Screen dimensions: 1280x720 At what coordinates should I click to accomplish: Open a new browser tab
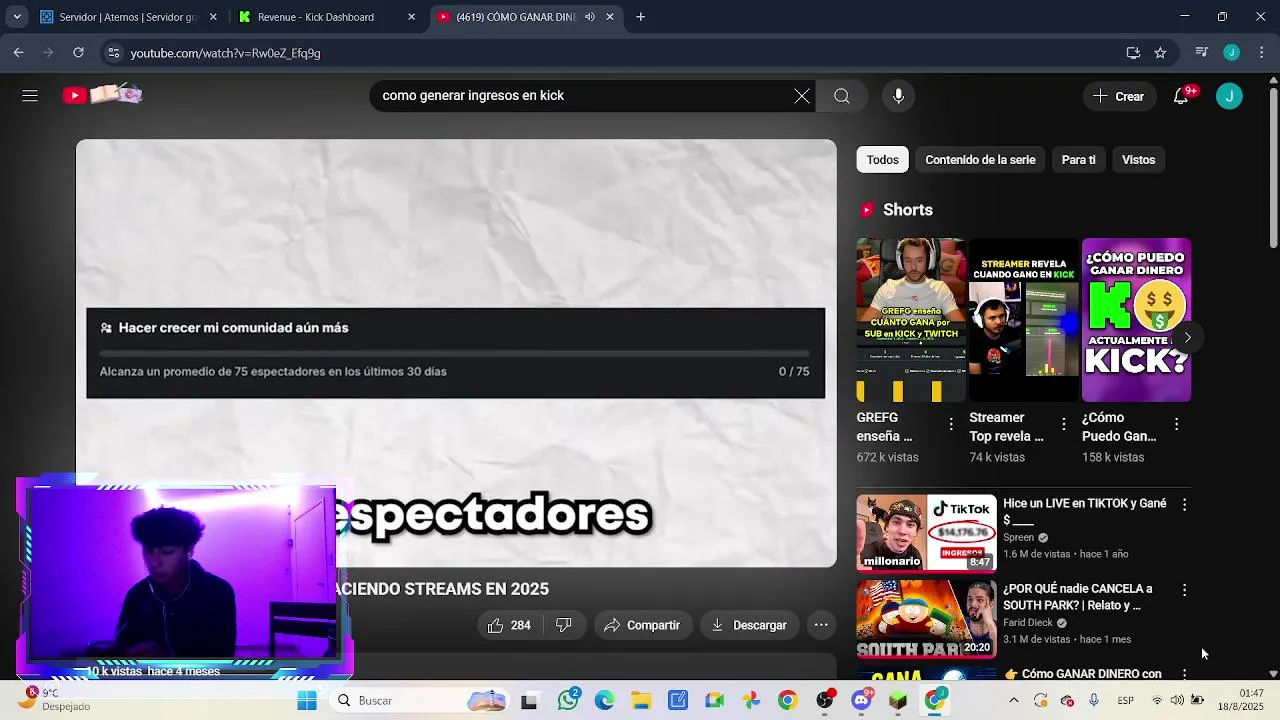(640, 17)
